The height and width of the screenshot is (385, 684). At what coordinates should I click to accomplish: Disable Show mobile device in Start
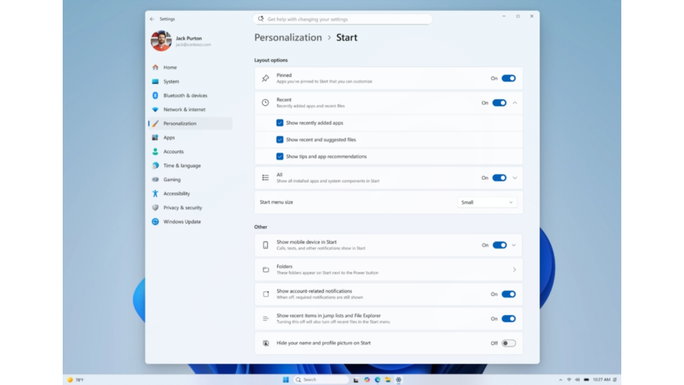[499, 245]
